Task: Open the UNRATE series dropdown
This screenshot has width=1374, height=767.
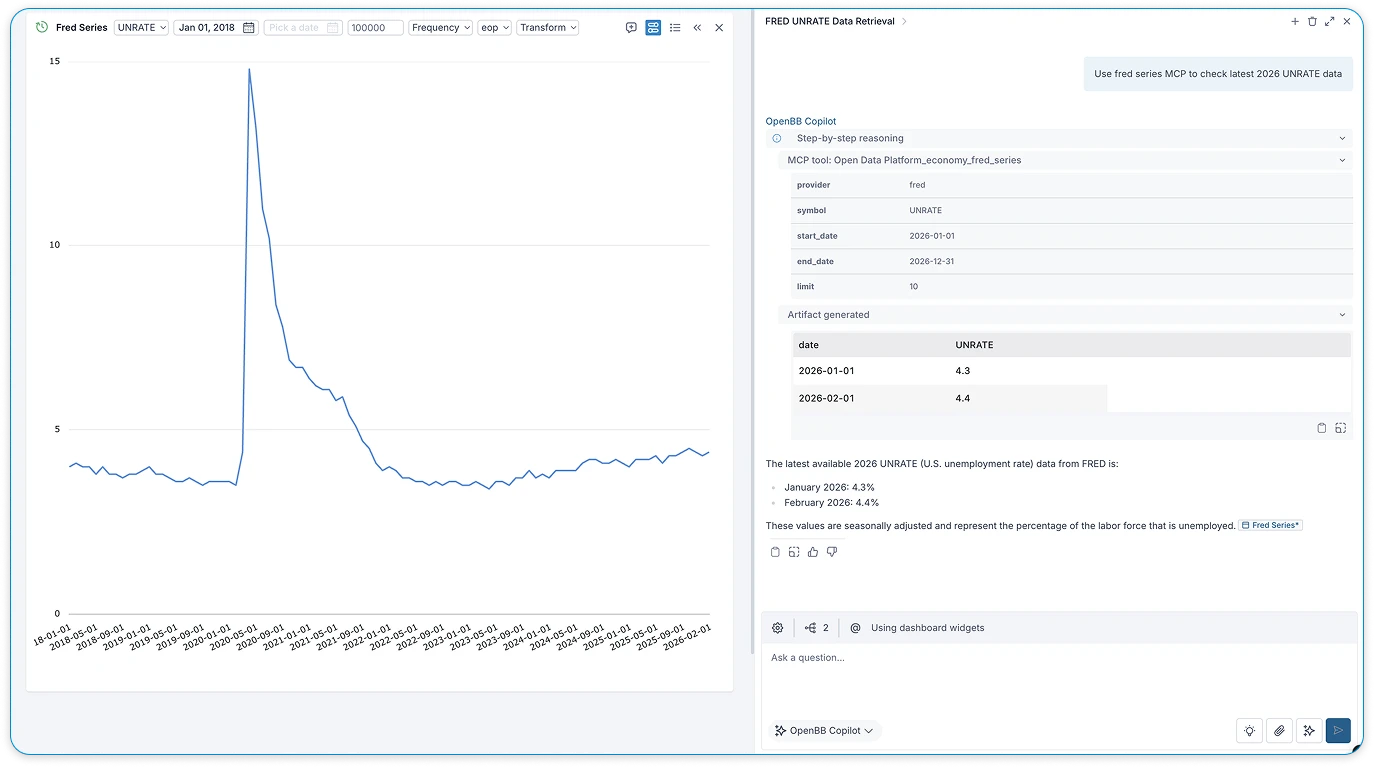Action: click(x=141, y=27)
